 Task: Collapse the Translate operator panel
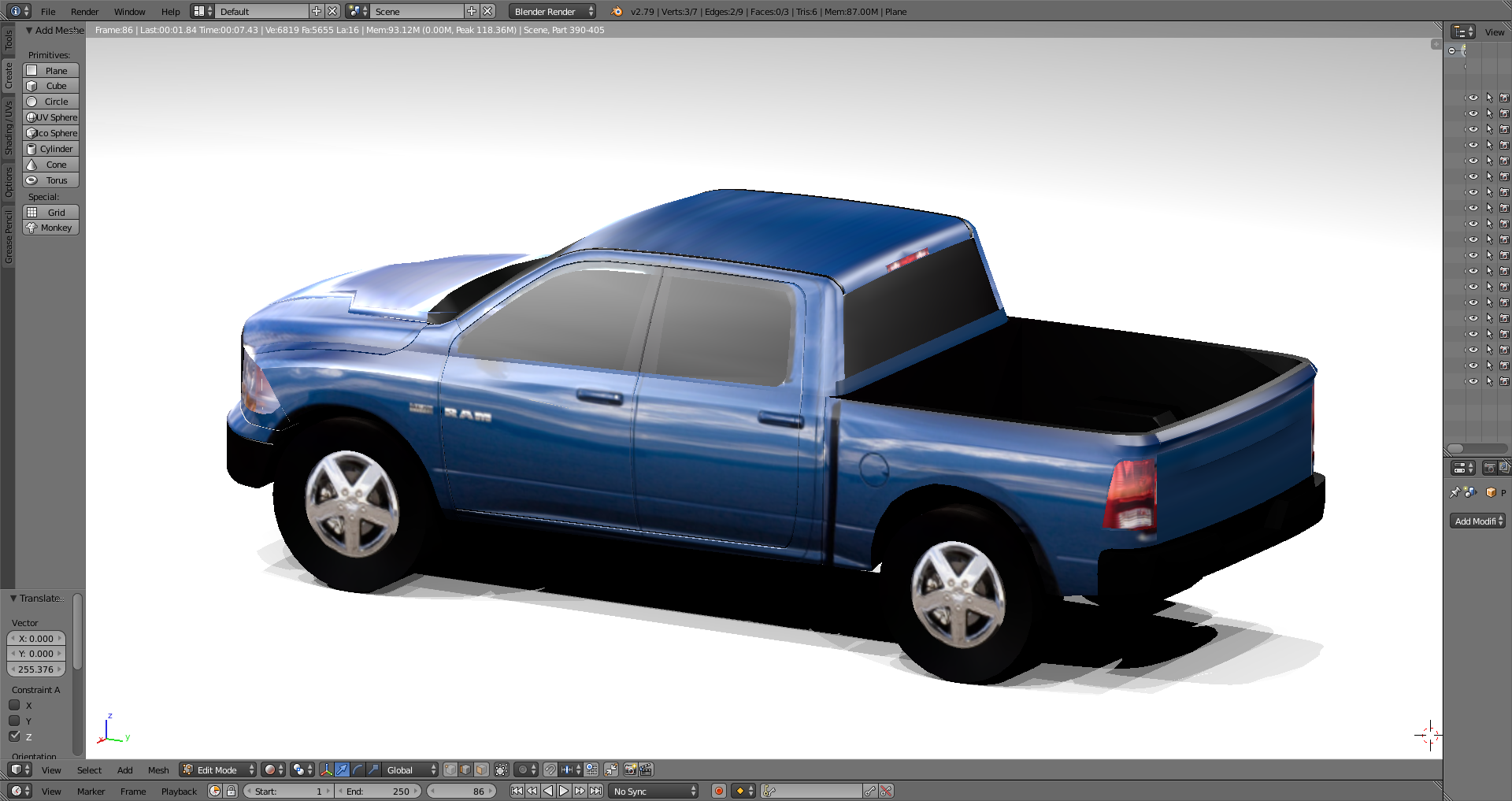coord(13,599)
